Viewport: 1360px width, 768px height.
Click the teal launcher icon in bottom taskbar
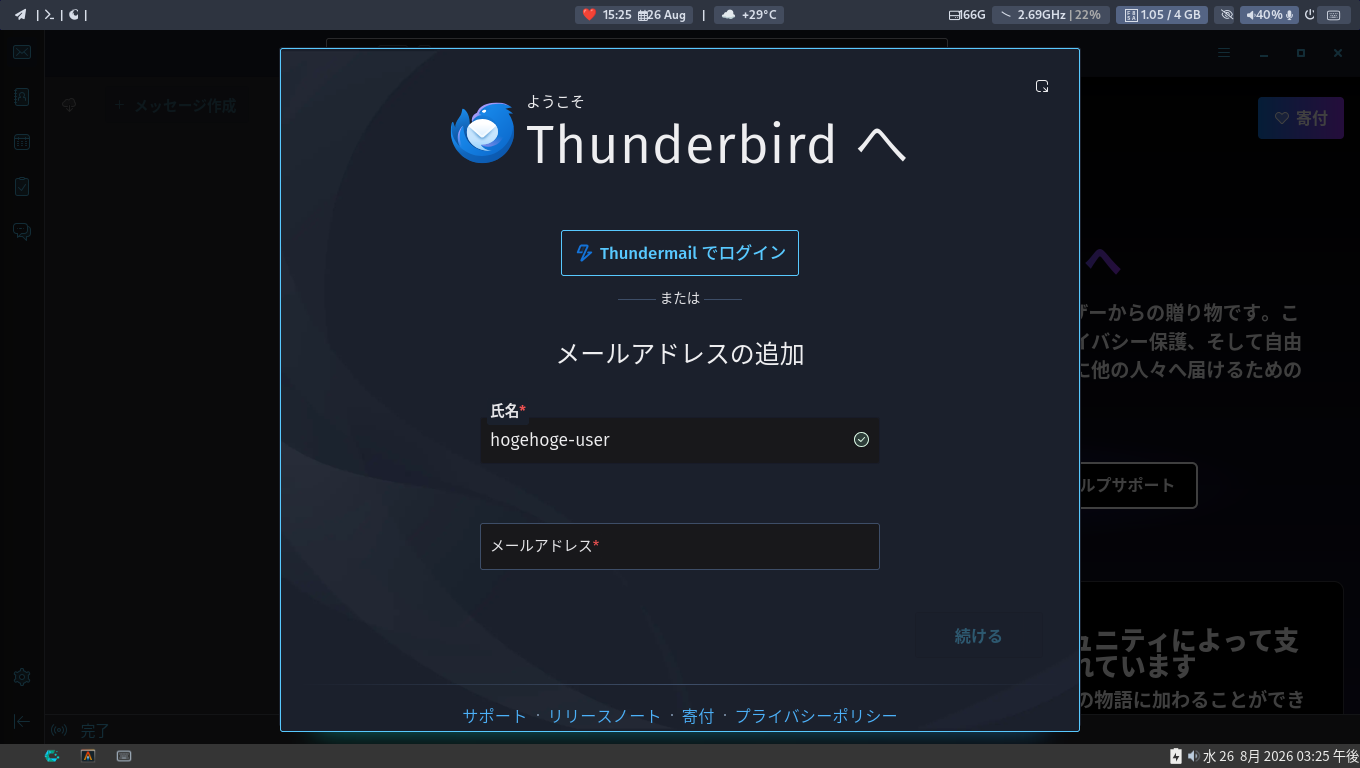pyautogui.click(x=52, y=756)
